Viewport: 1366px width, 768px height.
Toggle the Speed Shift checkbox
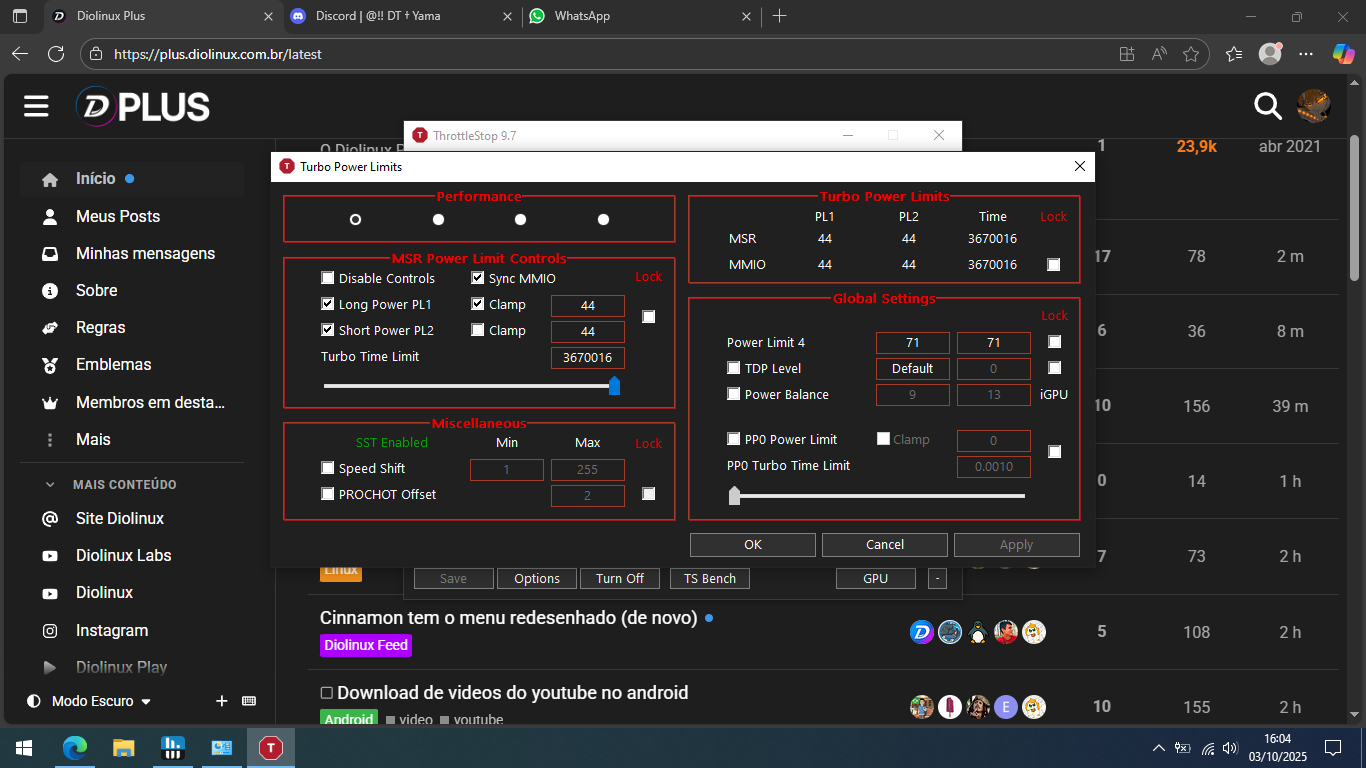pos(328,468)
